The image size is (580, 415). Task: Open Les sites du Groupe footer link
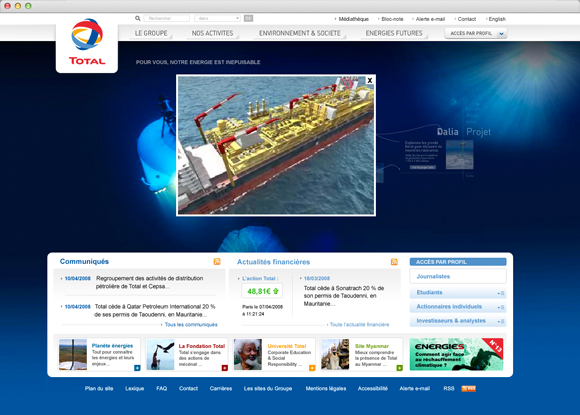point(268,388)
